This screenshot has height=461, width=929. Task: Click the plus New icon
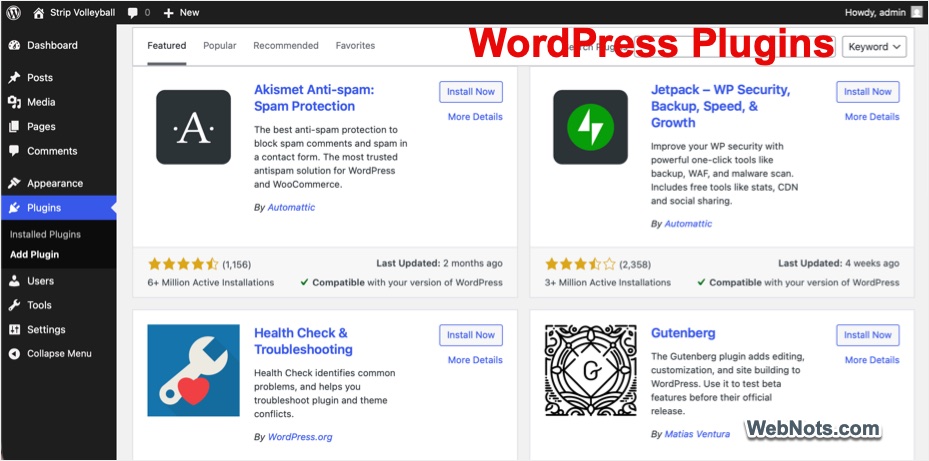tap(168, 12)
